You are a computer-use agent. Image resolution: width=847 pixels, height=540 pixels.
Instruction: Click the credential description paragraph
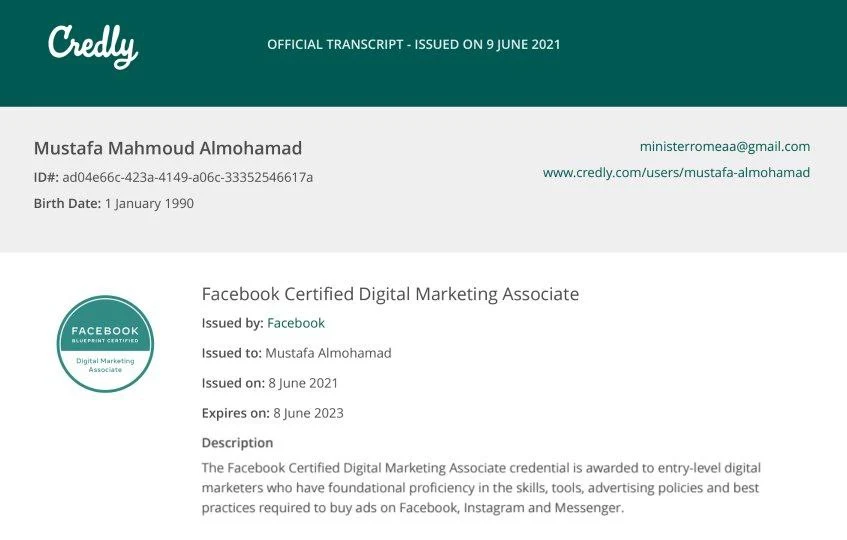tap(481, 488)
